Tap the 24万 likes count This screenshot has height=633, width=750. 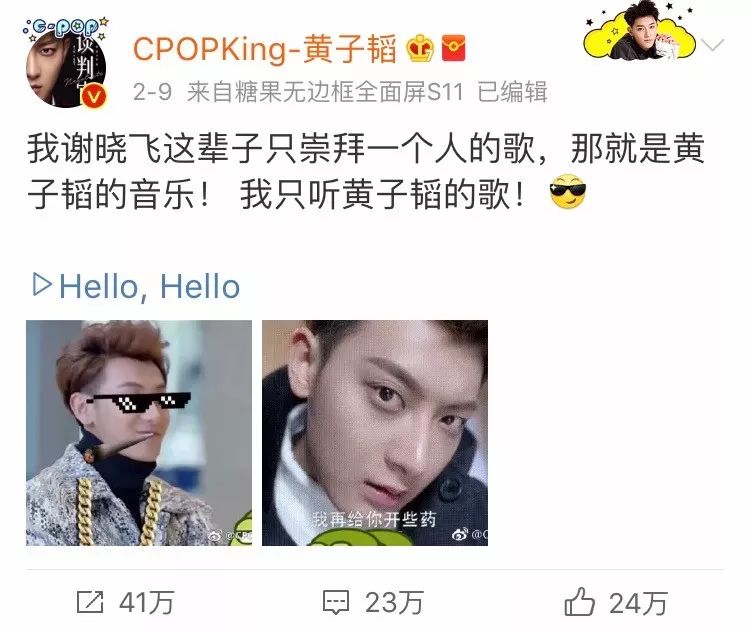[638, 603]
